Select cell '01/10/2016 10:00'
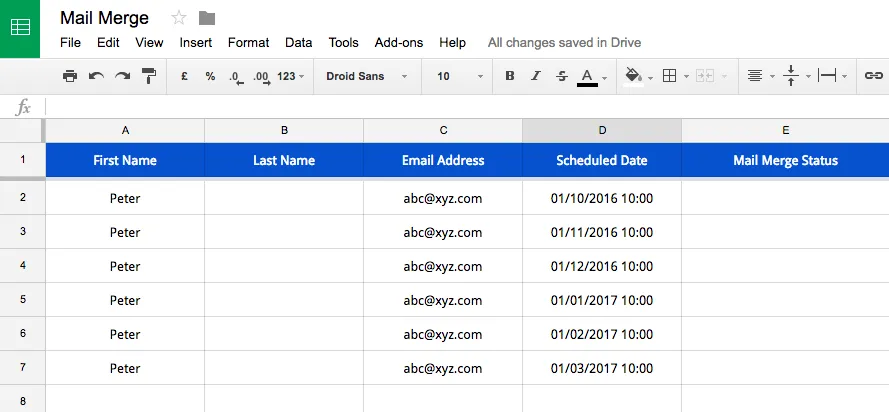This screenshot has height=412, width=889. [x=602, y=198]
